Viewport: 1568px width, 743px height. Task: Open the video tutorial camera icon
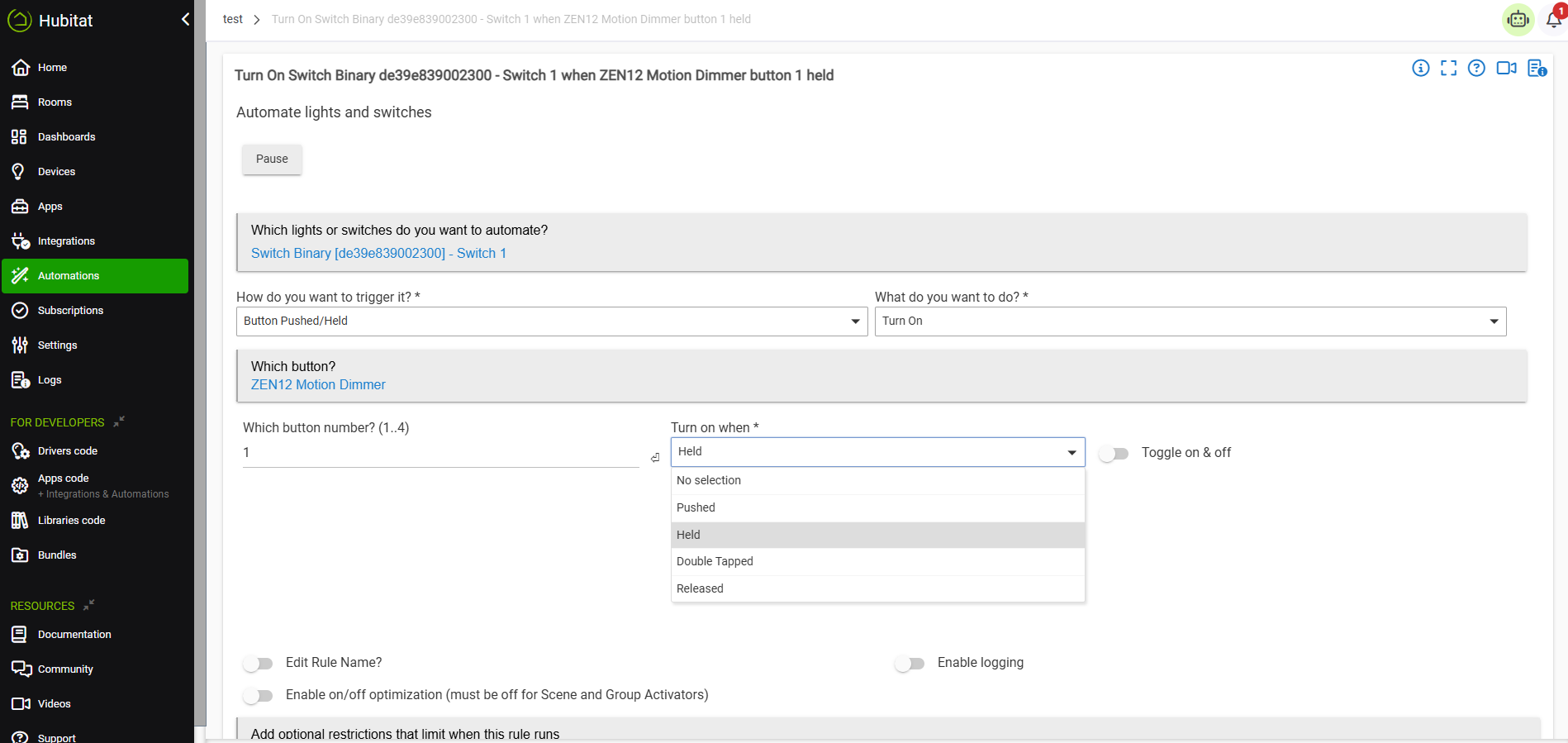click(x=1507, y=68)
